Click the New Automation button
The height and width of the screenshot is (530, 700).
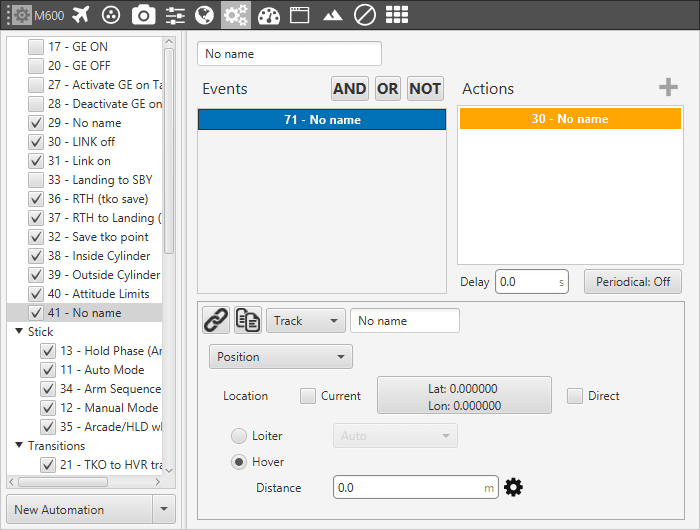[x=80, y=509]
